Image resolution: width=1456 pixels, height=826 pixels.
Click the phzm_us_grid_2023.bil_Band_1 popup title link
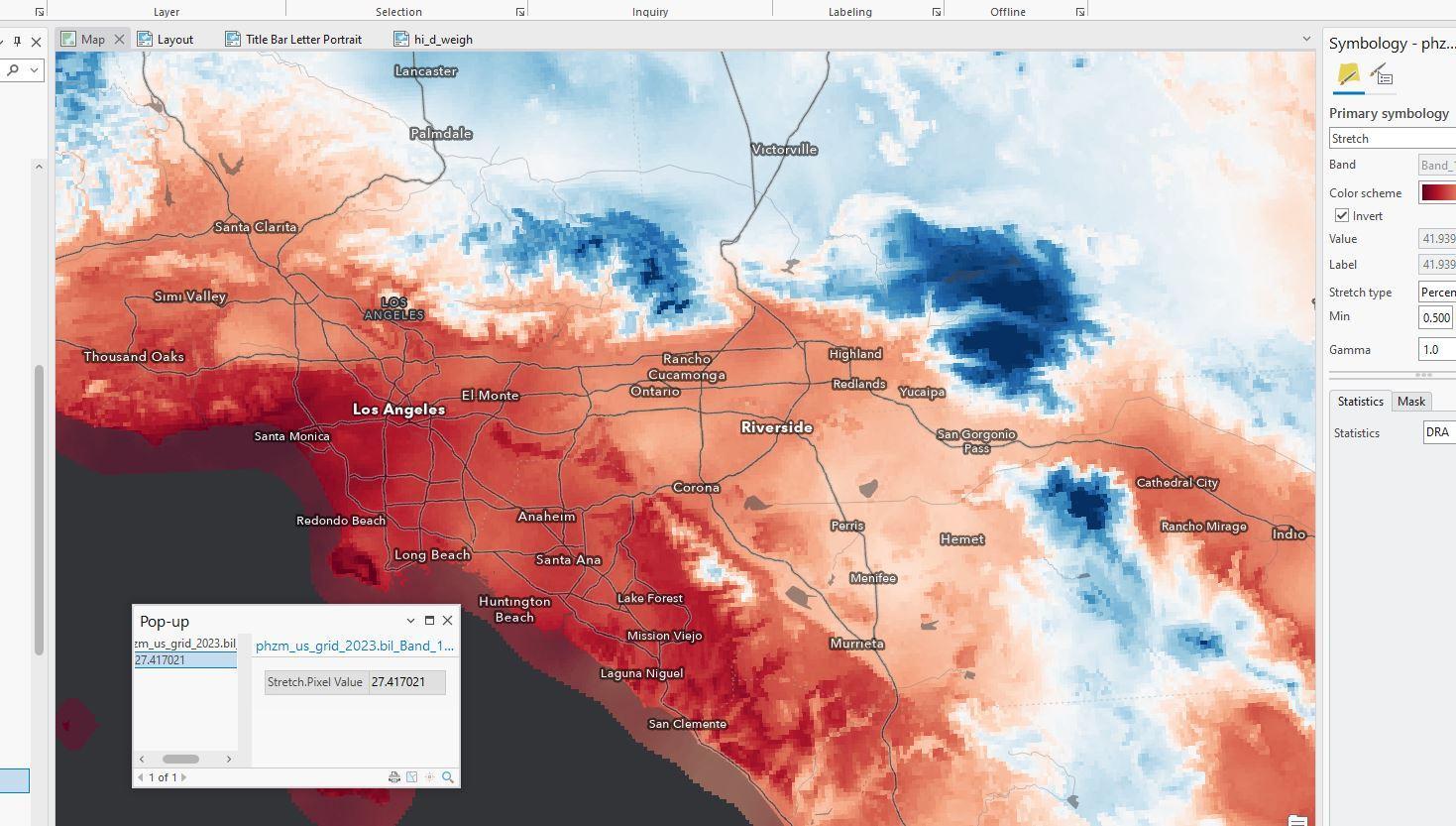(x=354, y=646)
